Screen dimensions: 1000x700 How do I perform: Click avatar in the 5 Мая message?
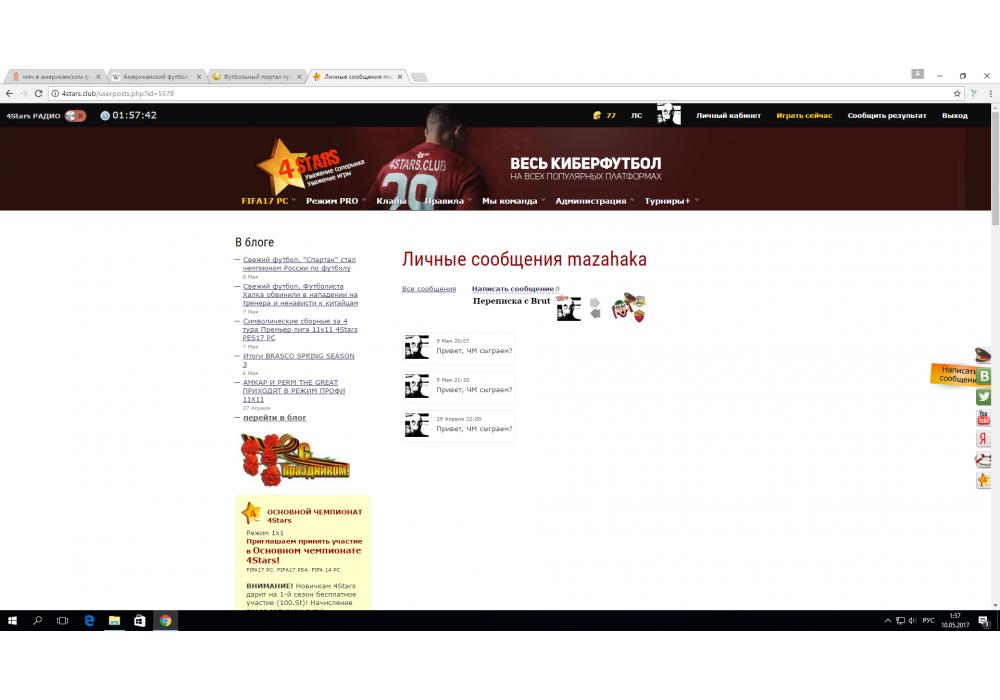[417, 386]
